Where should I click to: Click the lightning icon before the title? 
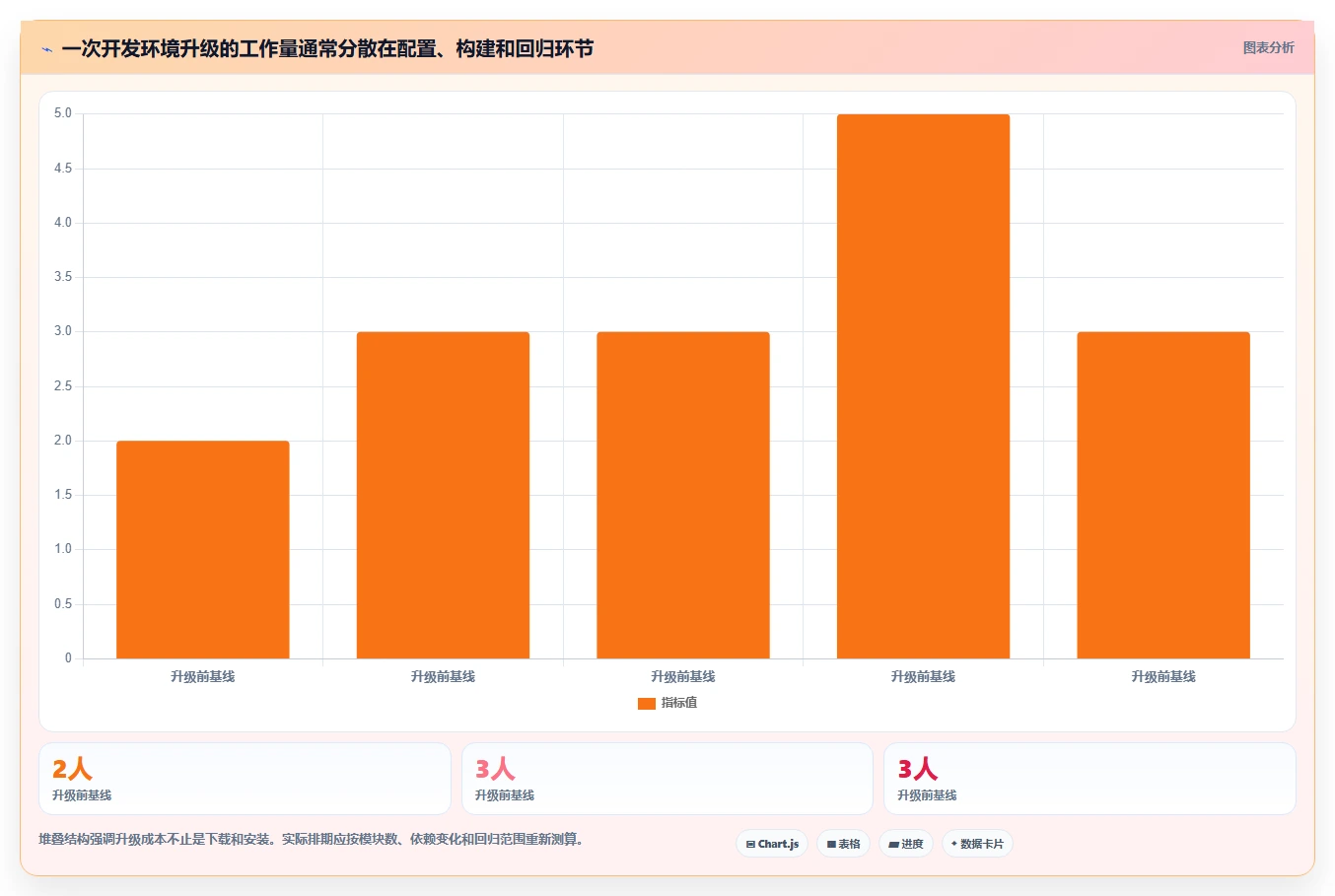click(46, 49)
